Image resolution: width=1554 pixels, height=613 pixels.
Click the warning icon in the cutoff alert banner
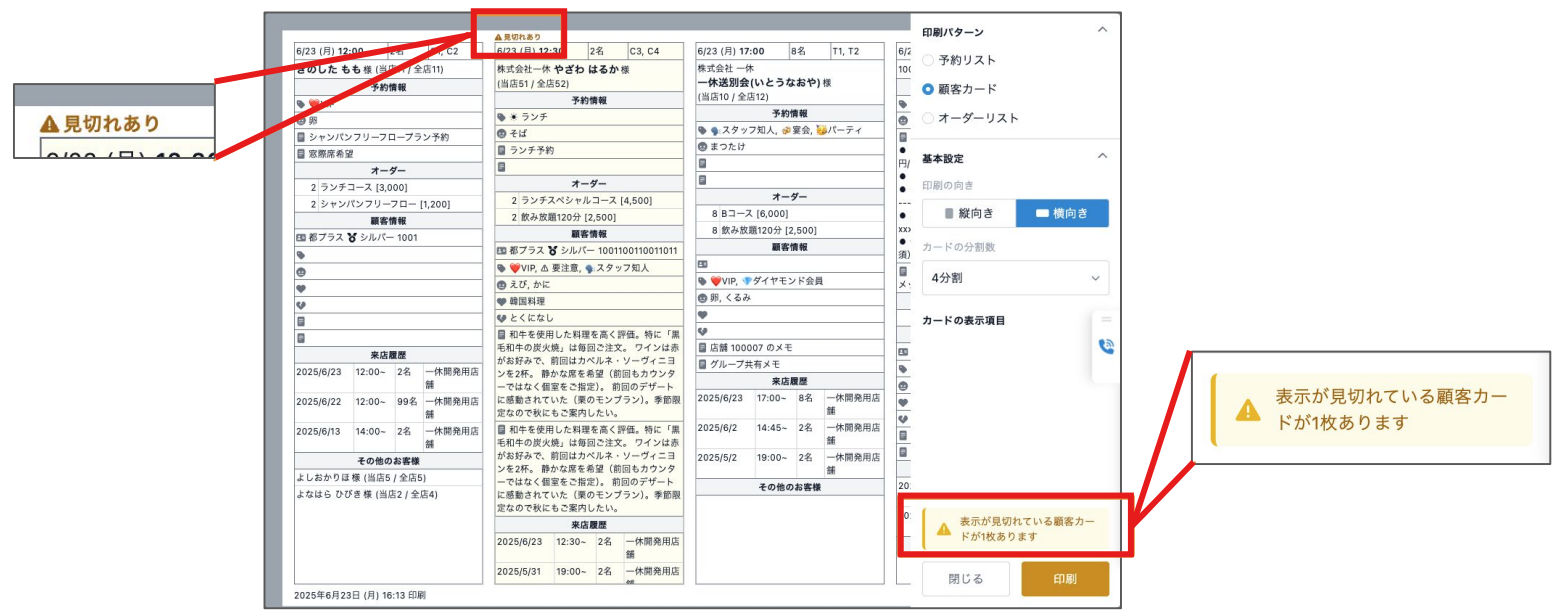(x=944, y=529)
